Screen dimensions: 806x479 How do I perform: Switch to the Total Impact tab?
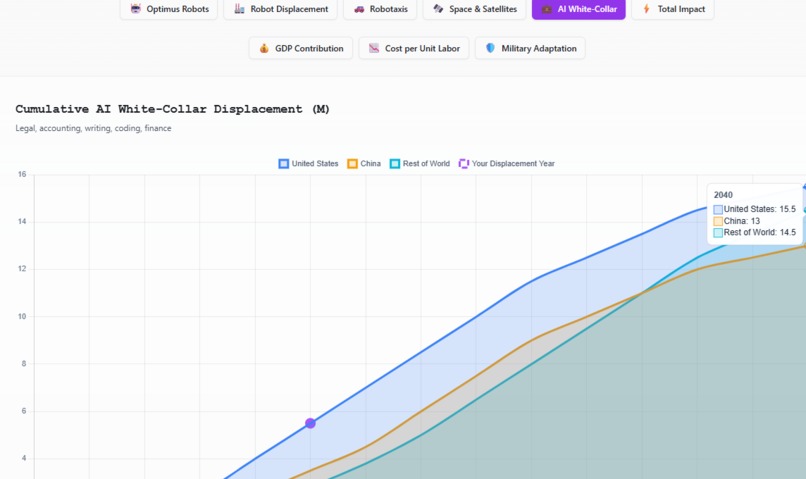click(673, 9)
